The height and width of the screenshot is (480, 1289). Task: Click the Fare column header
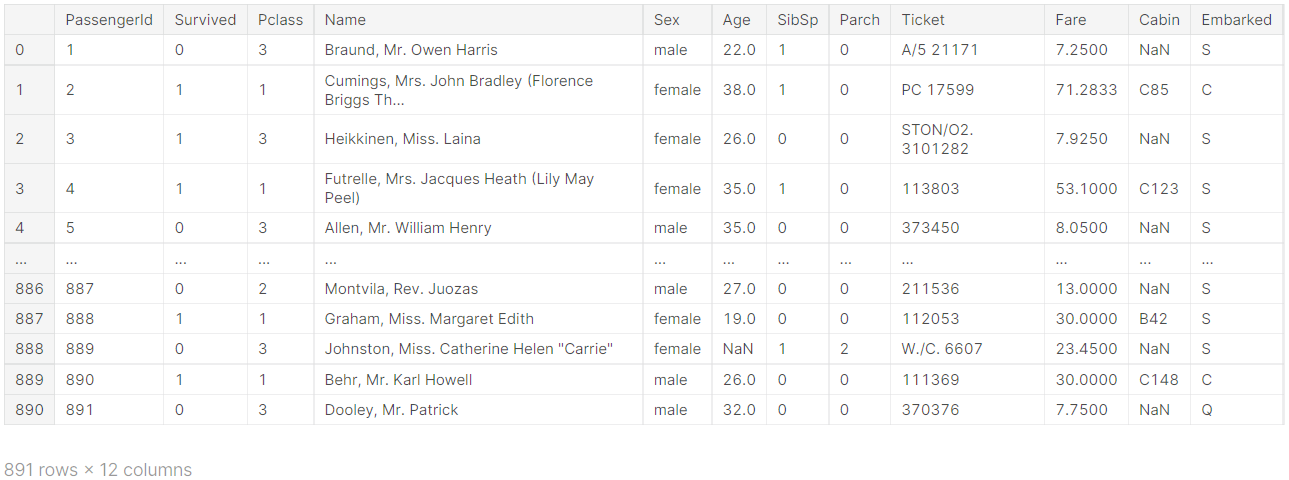pyautogui.click(x=1070, y=20)
